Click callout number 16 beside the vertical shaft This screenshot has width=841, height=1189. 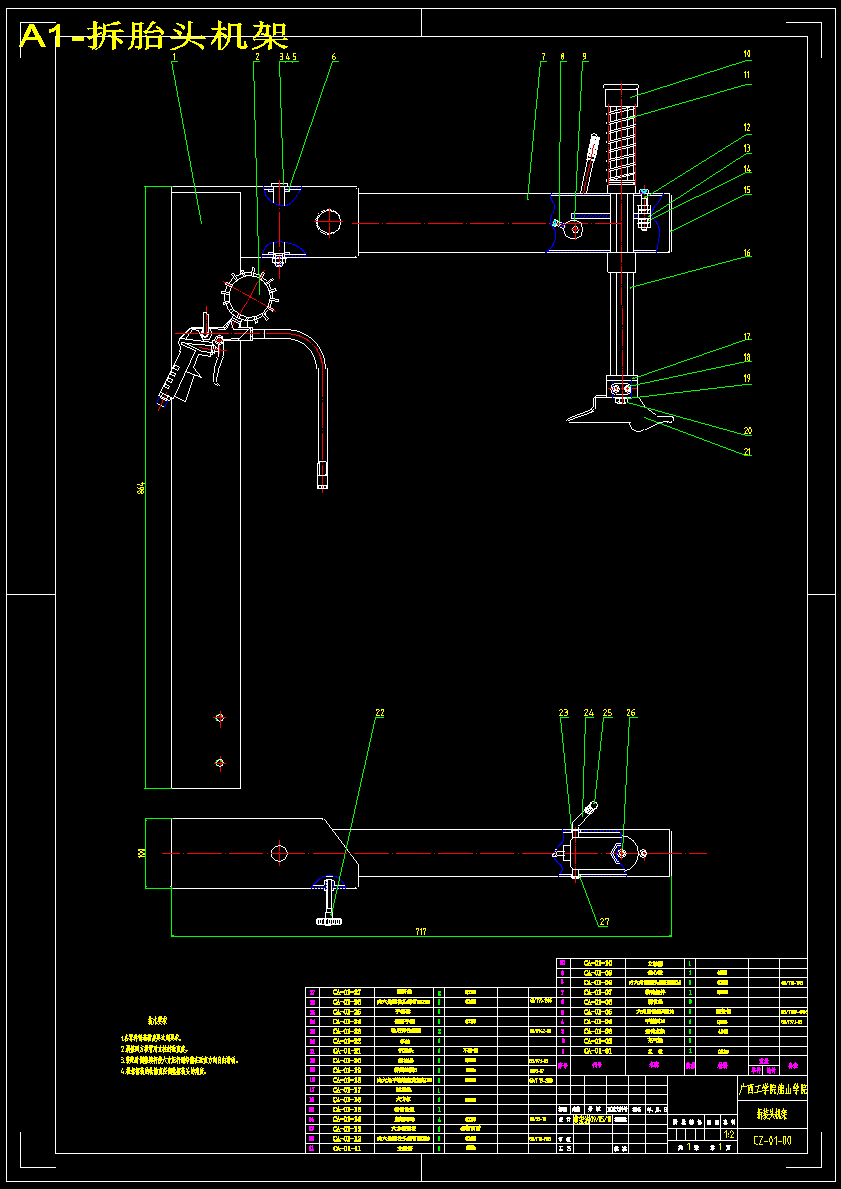[x=747, y=253]
